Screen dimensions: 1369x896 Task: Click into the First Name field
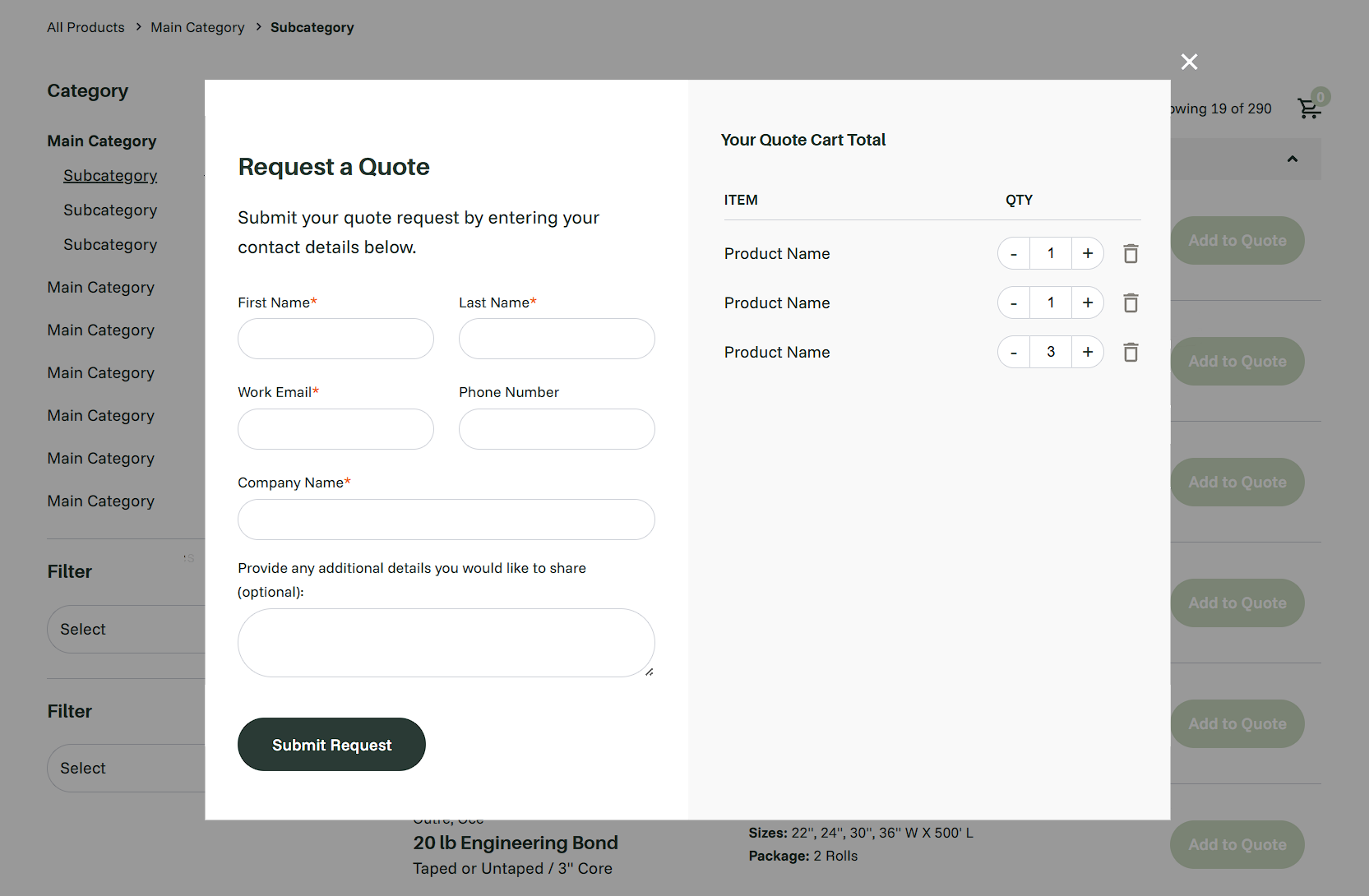335,339
